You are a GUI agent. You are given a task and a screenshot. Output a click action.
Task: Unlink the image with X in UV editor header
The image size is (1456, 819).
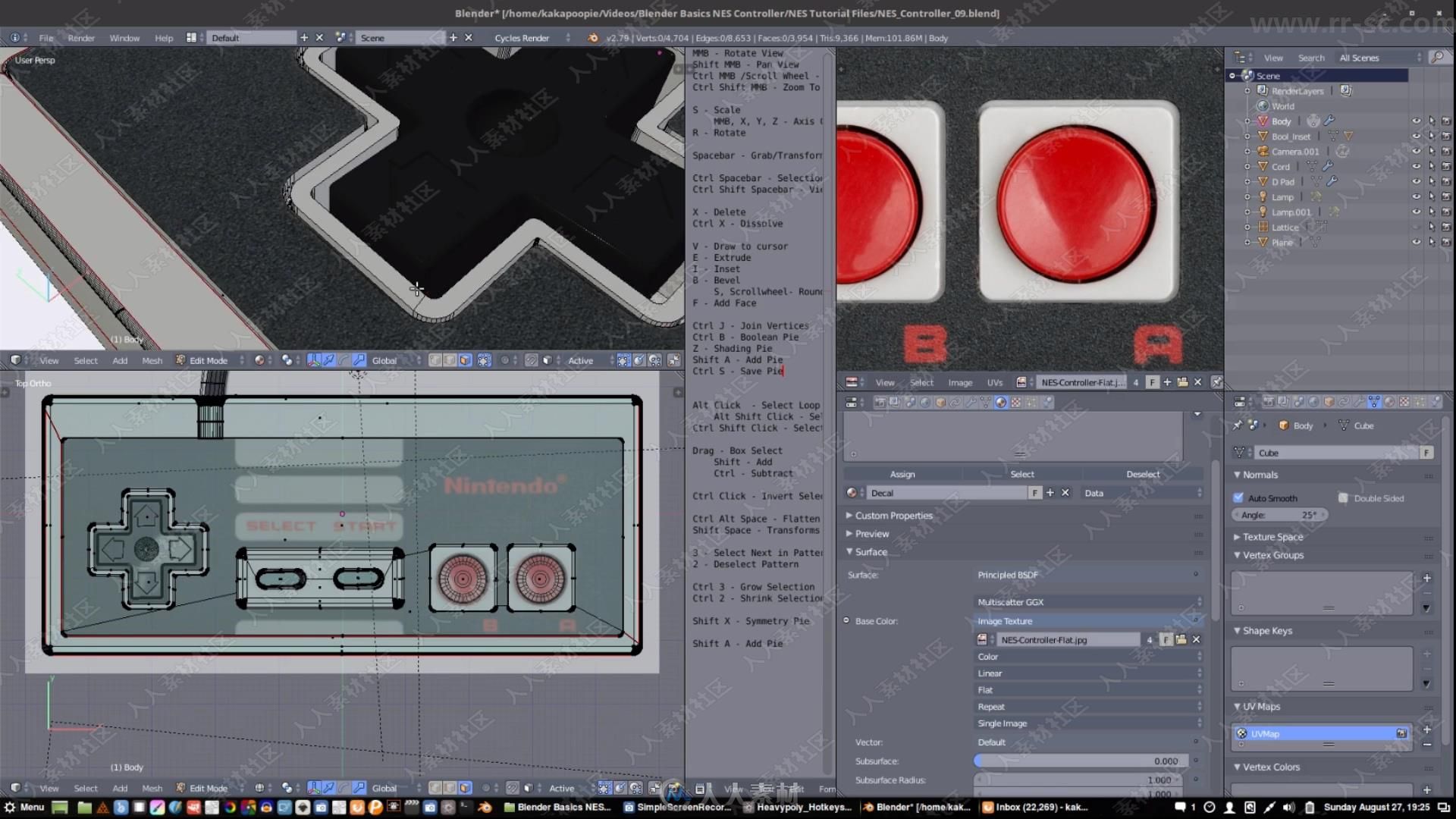(x=1197, y=382)
